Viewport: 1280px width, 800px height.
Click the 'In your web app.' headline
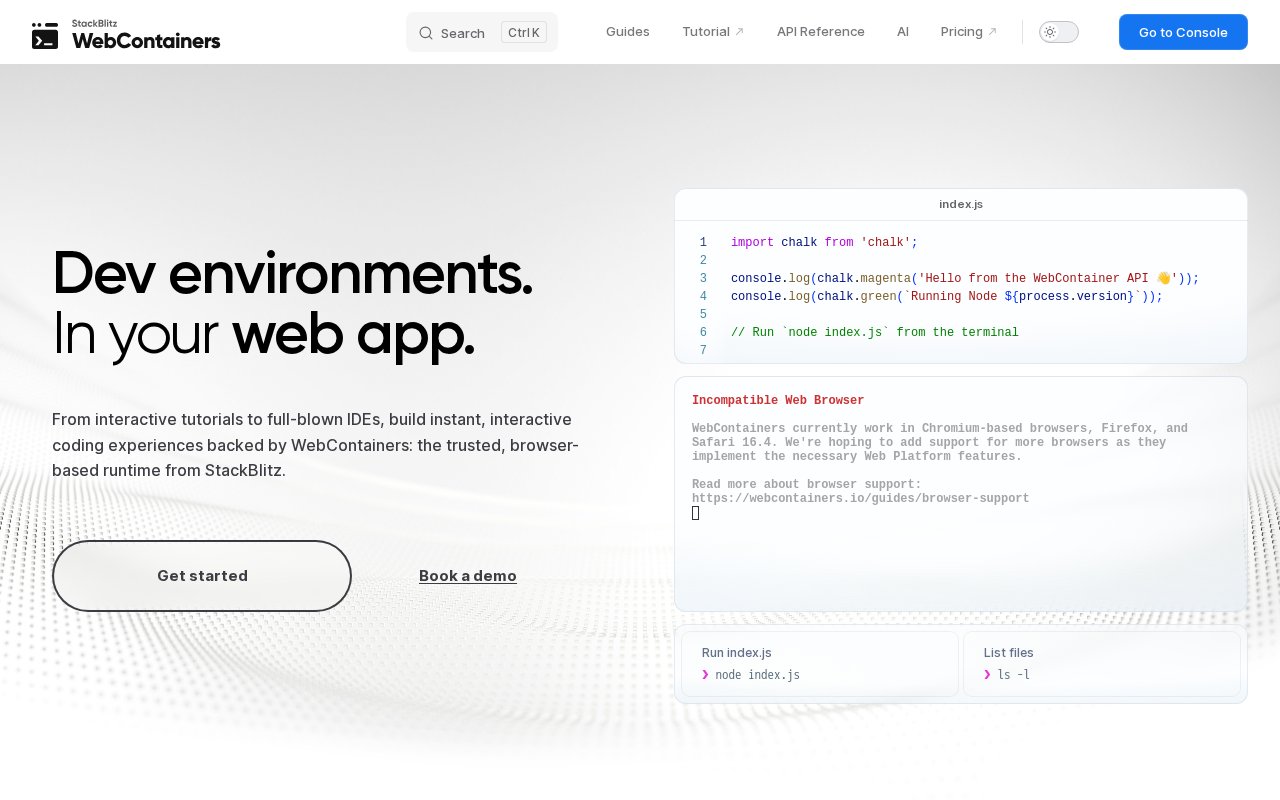[263, 335]
